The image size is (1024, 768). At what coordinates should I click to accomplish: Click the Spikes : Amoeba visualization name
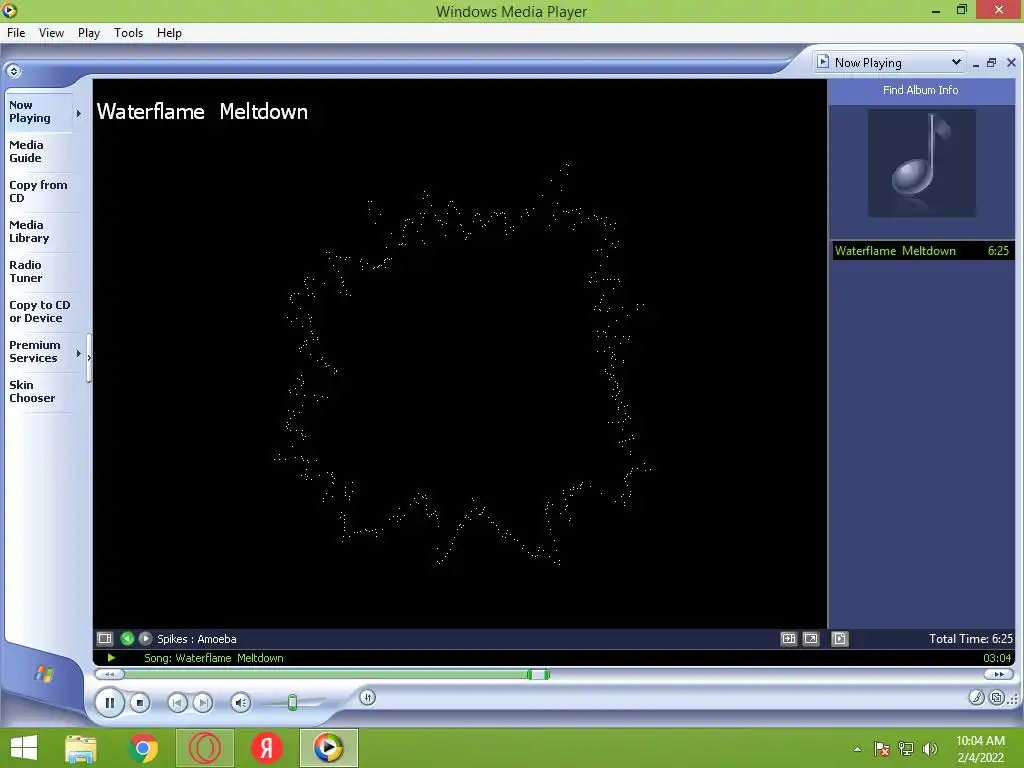[197, 639]
